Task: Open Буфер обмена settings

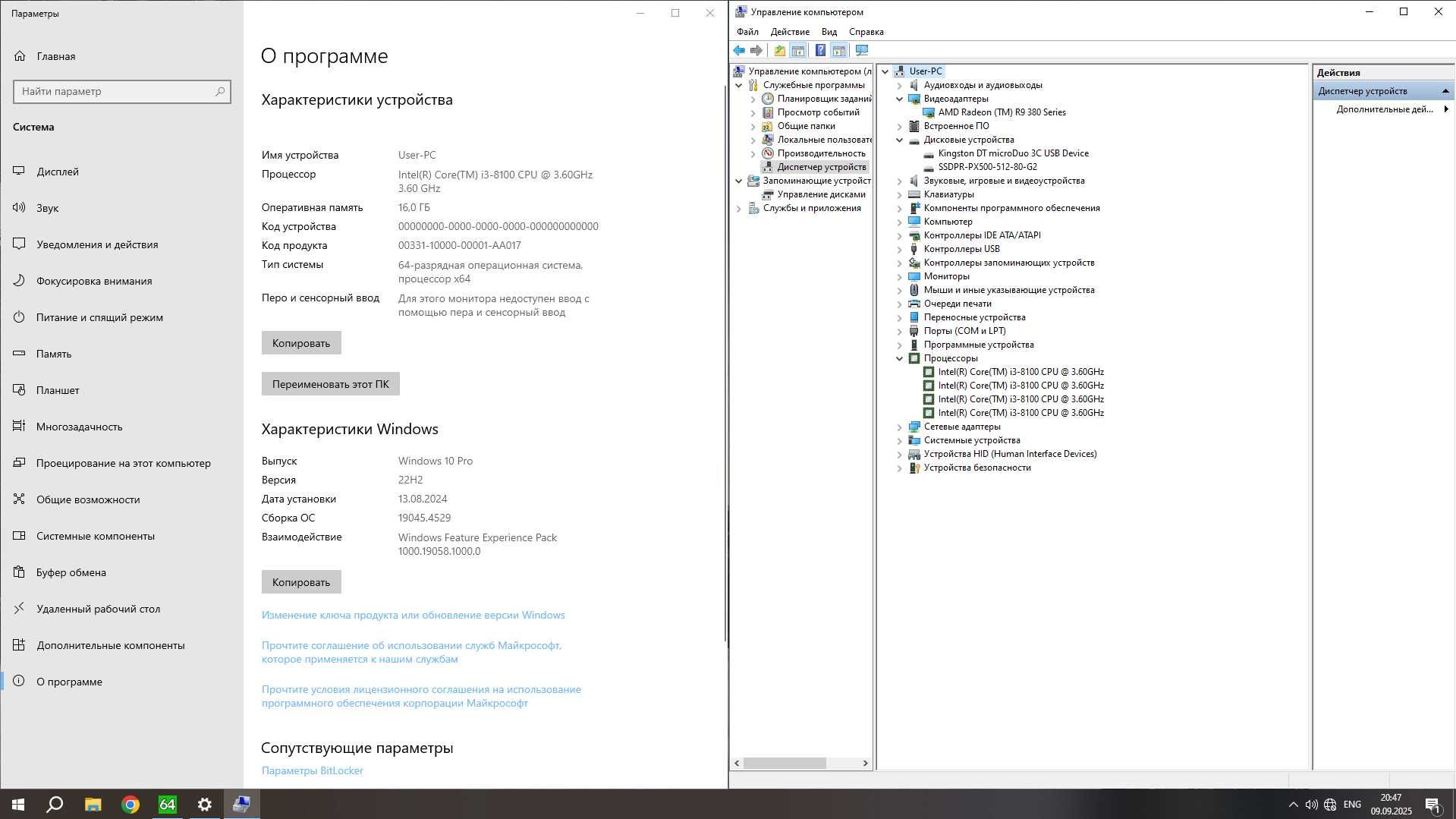Action: click(121, 572)
